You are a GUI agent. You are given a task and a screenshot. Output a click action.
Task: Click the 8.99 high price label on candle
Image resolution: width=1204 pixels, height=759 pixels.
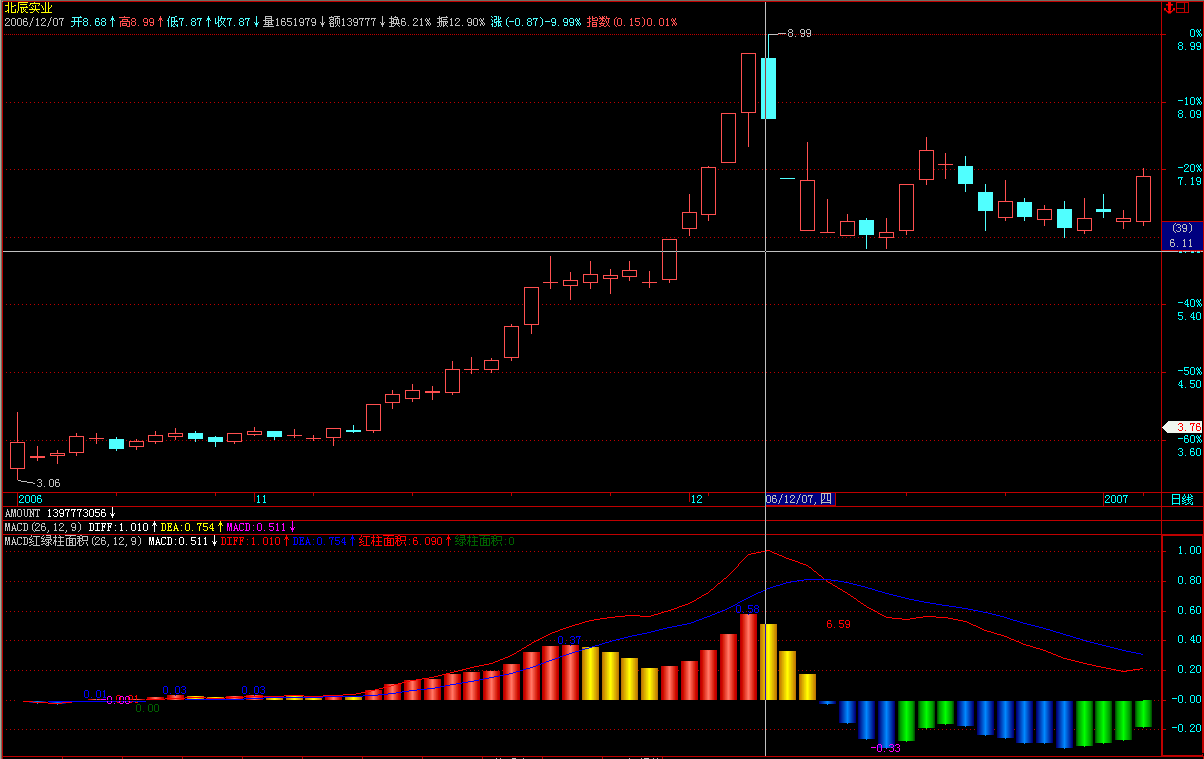click(799, 33)
